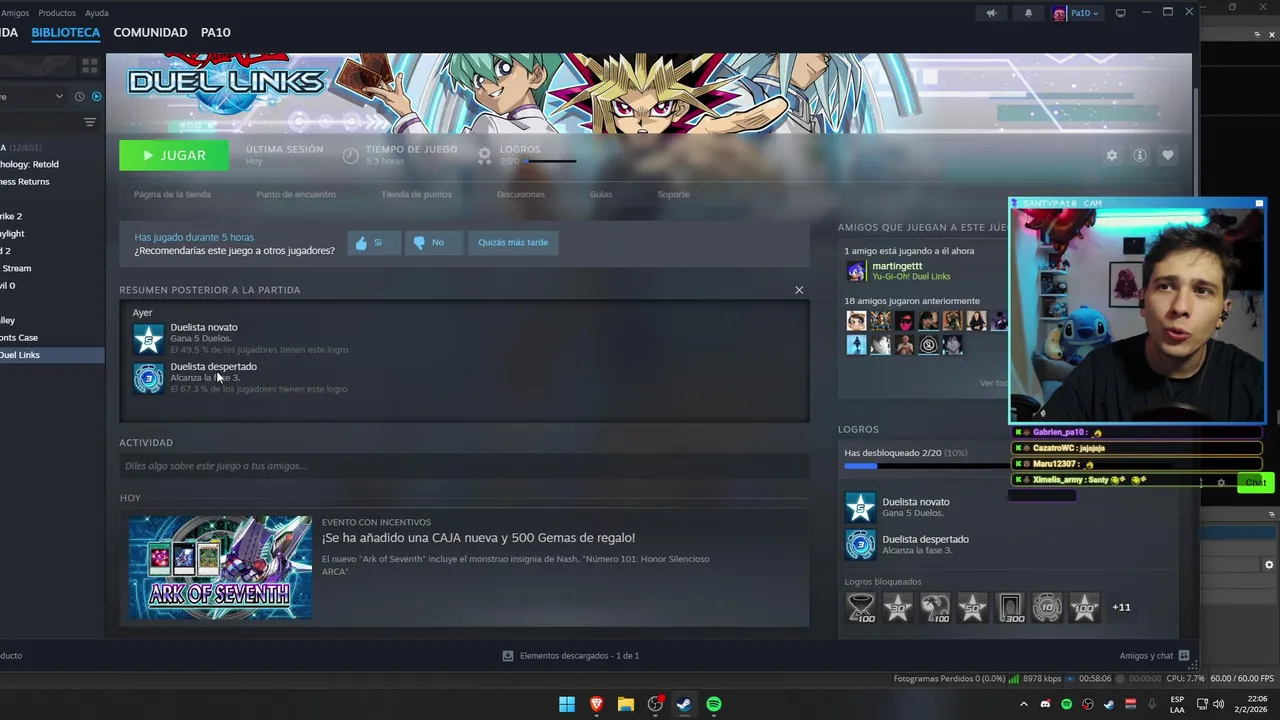Screen dimensions: 1280x720
Task: Open game settings gear icon
Action: [x=1112, y=155]
